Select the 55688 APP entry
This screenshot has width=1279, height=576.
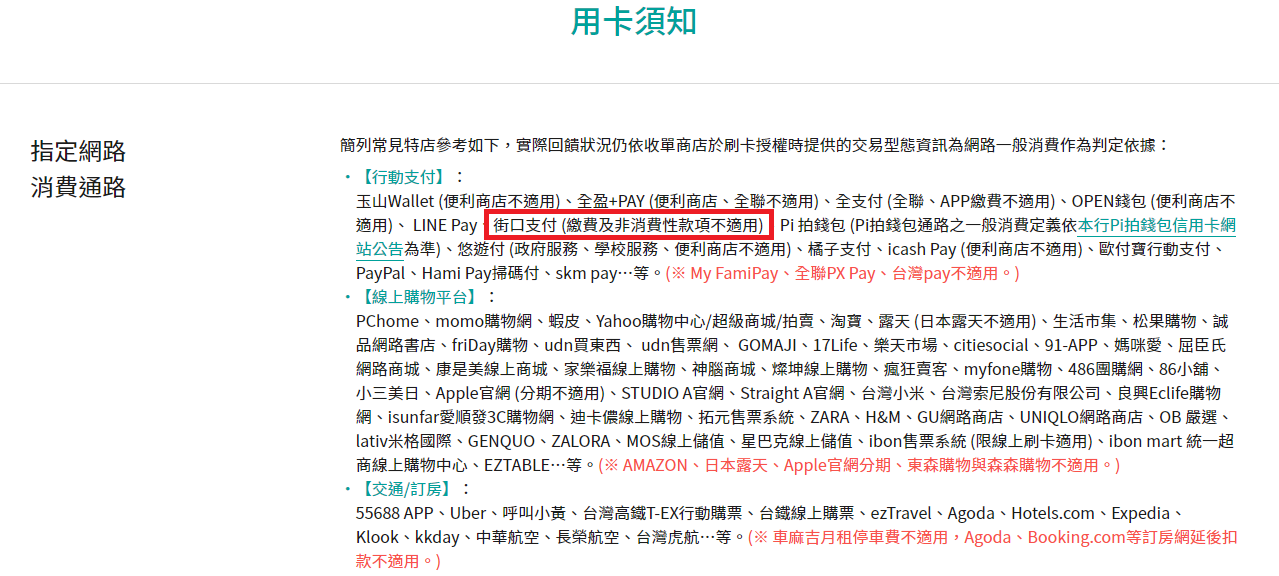pyautogui.click(x=394, y=513)
